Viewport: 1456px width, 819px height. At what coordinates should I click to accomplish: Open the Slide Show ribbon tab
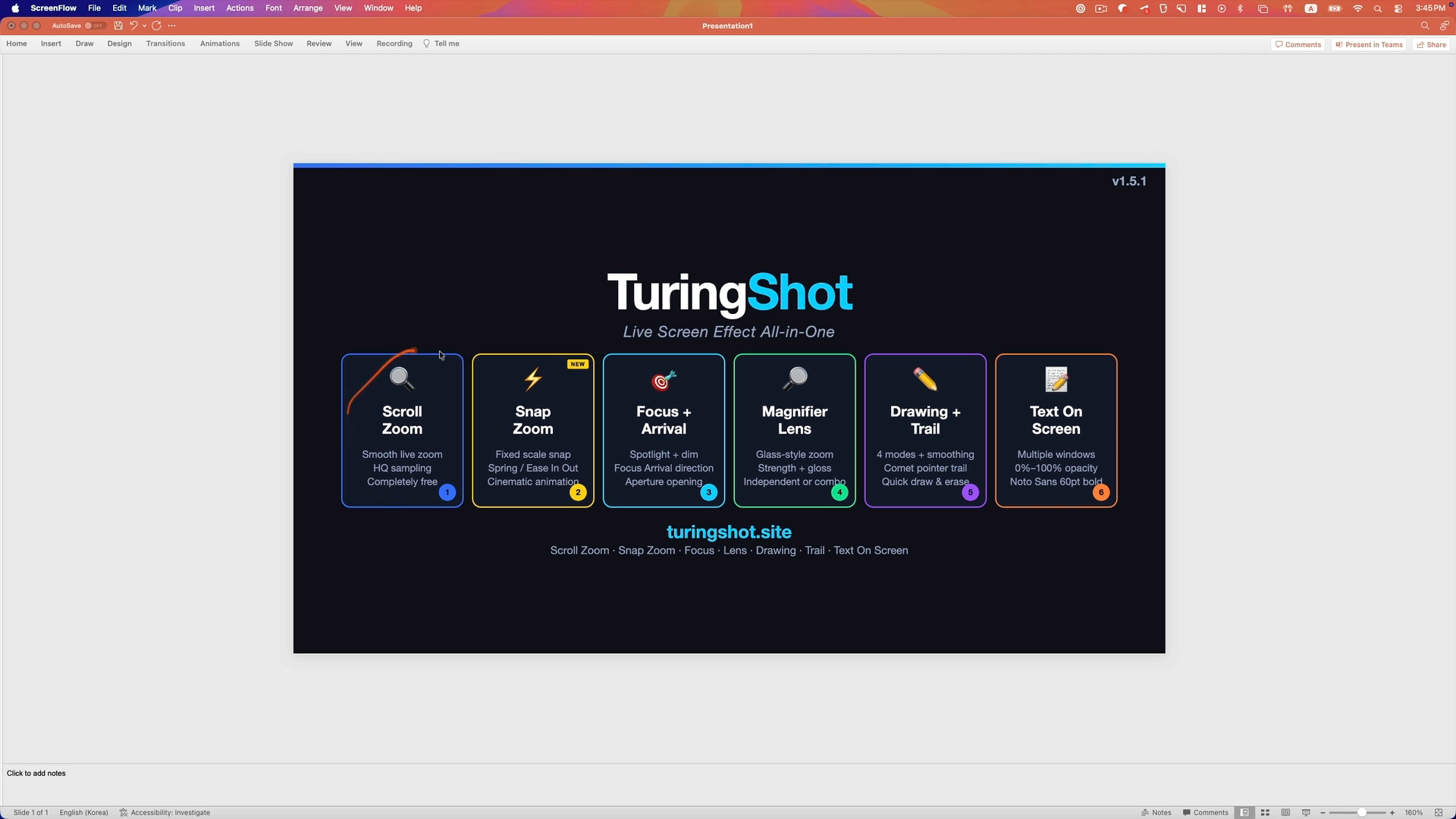(273, 44)
